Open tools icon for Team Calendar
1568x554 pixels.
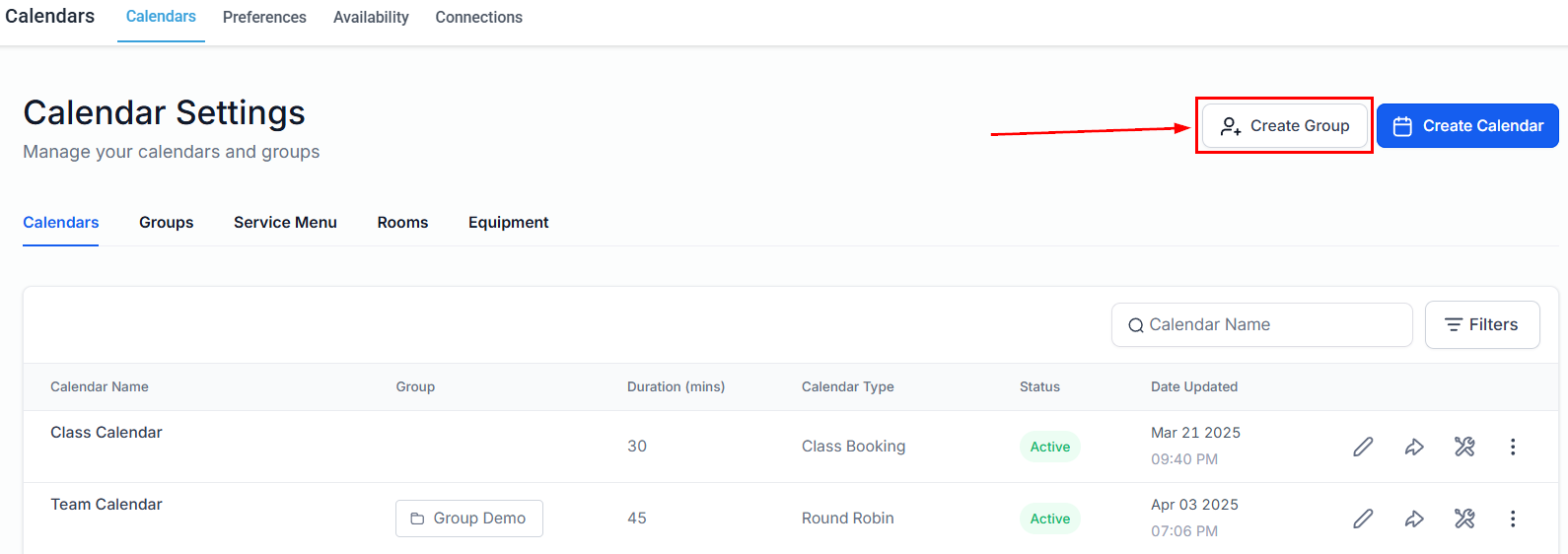[1464, 519]
